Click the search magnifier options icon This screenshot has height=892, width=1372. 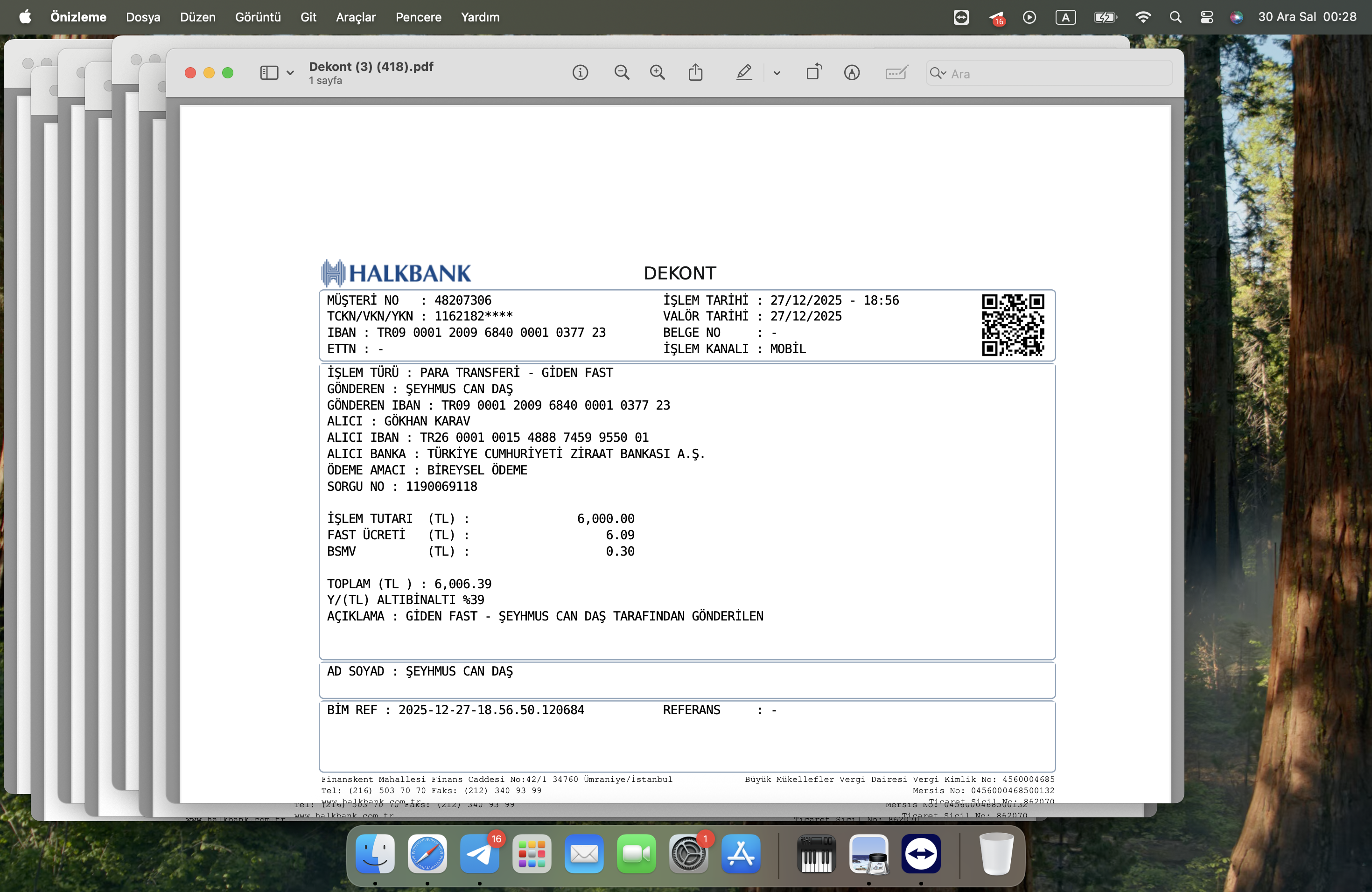point(938,73)
